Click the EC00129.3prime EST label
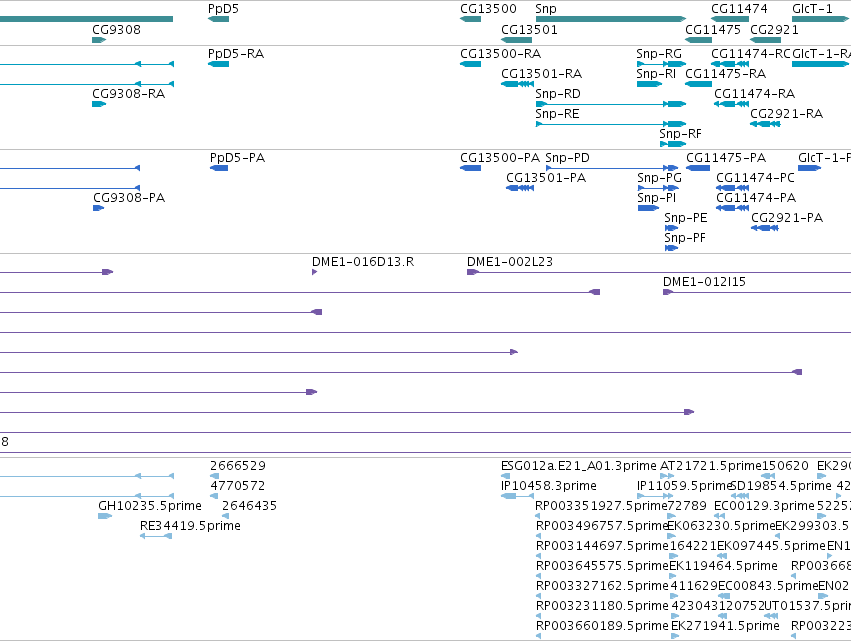Viewport: 851px width, 641px height. [x=764, y=506]
